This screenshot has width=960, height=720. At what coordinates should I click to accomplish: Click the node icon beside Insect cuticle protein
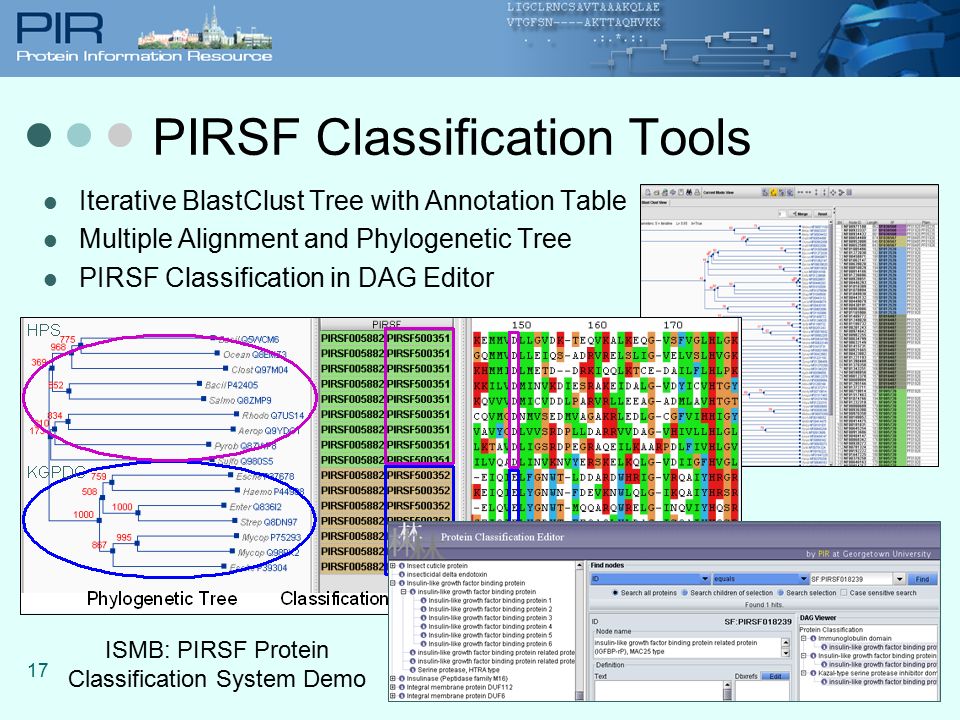coord(402,566)
